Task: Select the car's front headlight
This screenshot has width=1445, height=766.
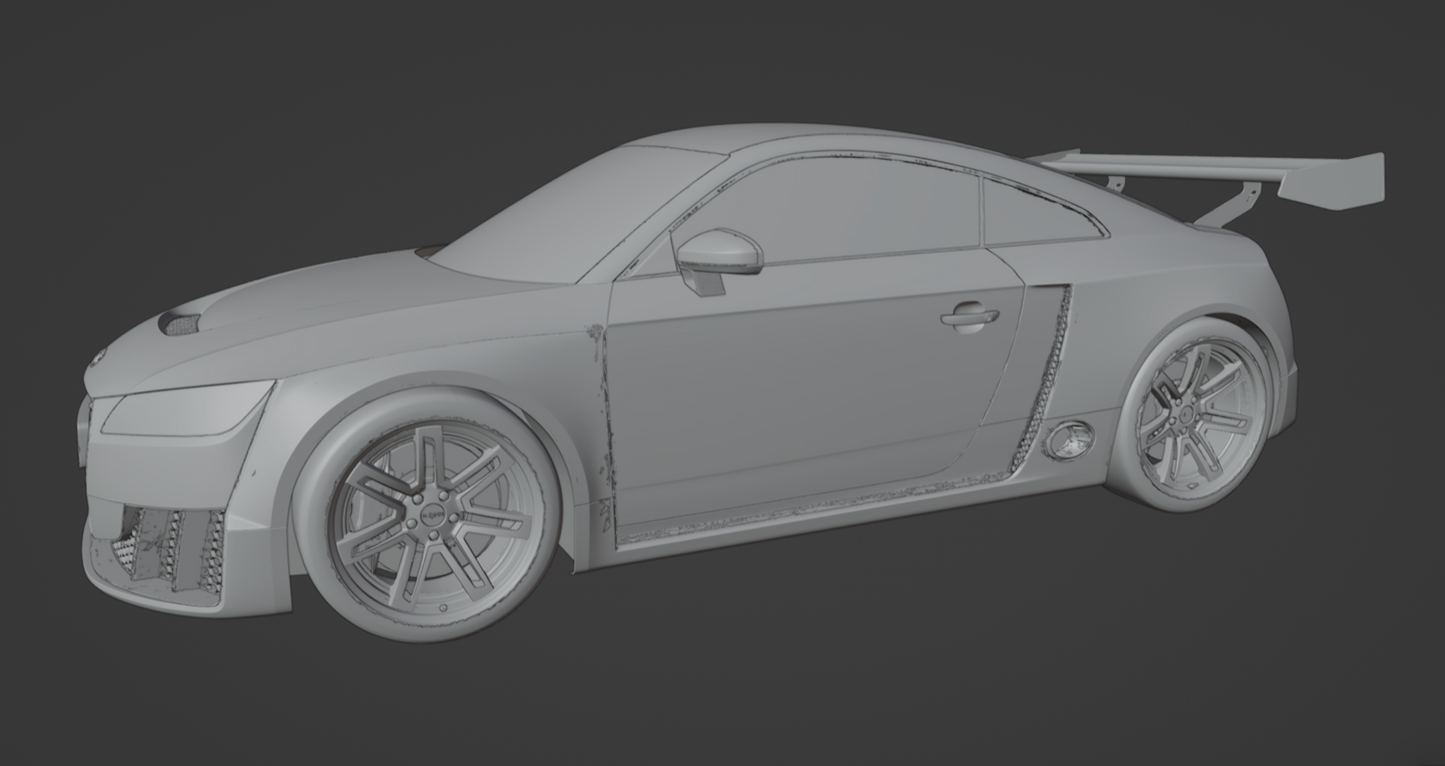Action: 187,407
